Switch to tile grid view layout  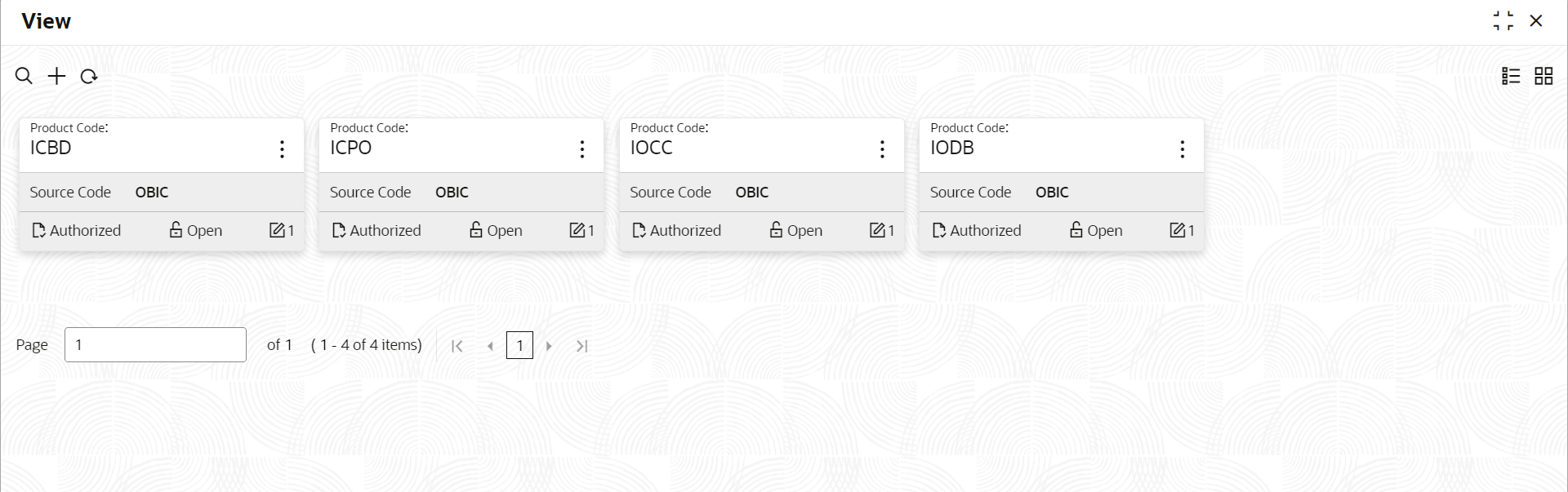1543,76
